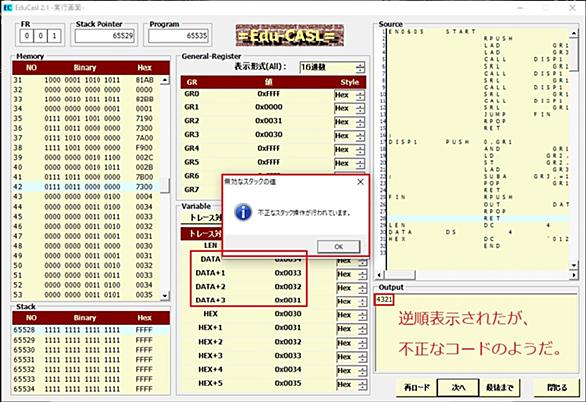The height and width of the screenshot is (402, 586).
Task: Click the 再ロード reload button
Action: coord(417,387)
